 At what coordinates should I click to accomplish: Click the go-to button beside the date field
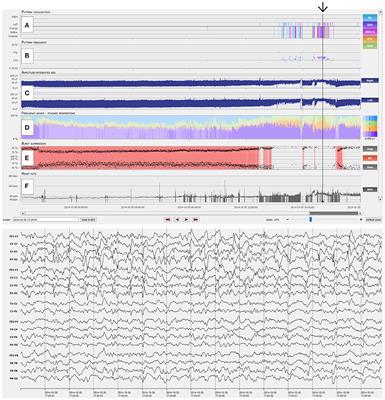coord(88,220)
